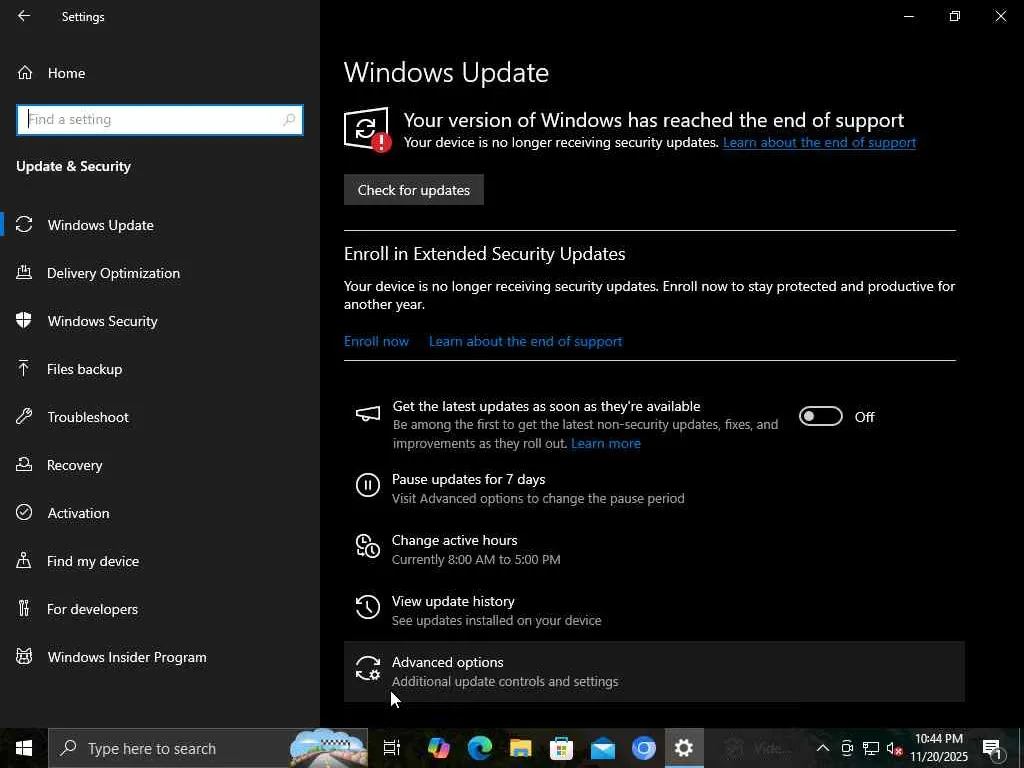The image size is (1024, 768).
Task: Click the search magnifier in Find a setting
Action: pos(289,120)
